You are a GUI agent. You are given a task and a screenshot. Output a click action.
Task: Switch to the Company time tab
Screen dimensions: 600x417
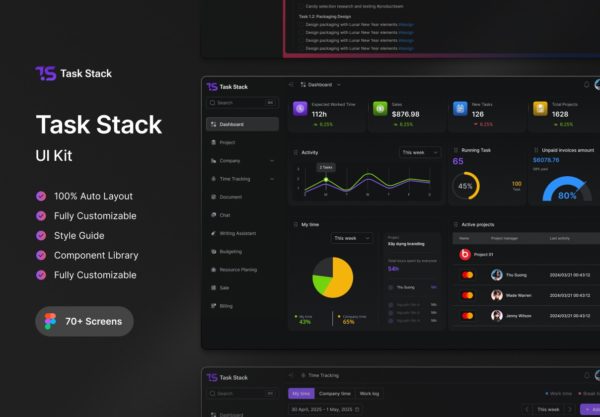(x=334, y=394)
